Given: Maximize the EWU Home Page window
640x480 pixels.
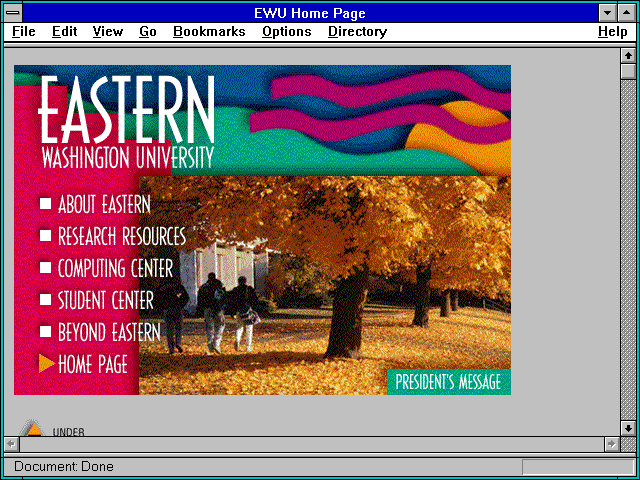Looking at the screenshot, I should 627,13.
